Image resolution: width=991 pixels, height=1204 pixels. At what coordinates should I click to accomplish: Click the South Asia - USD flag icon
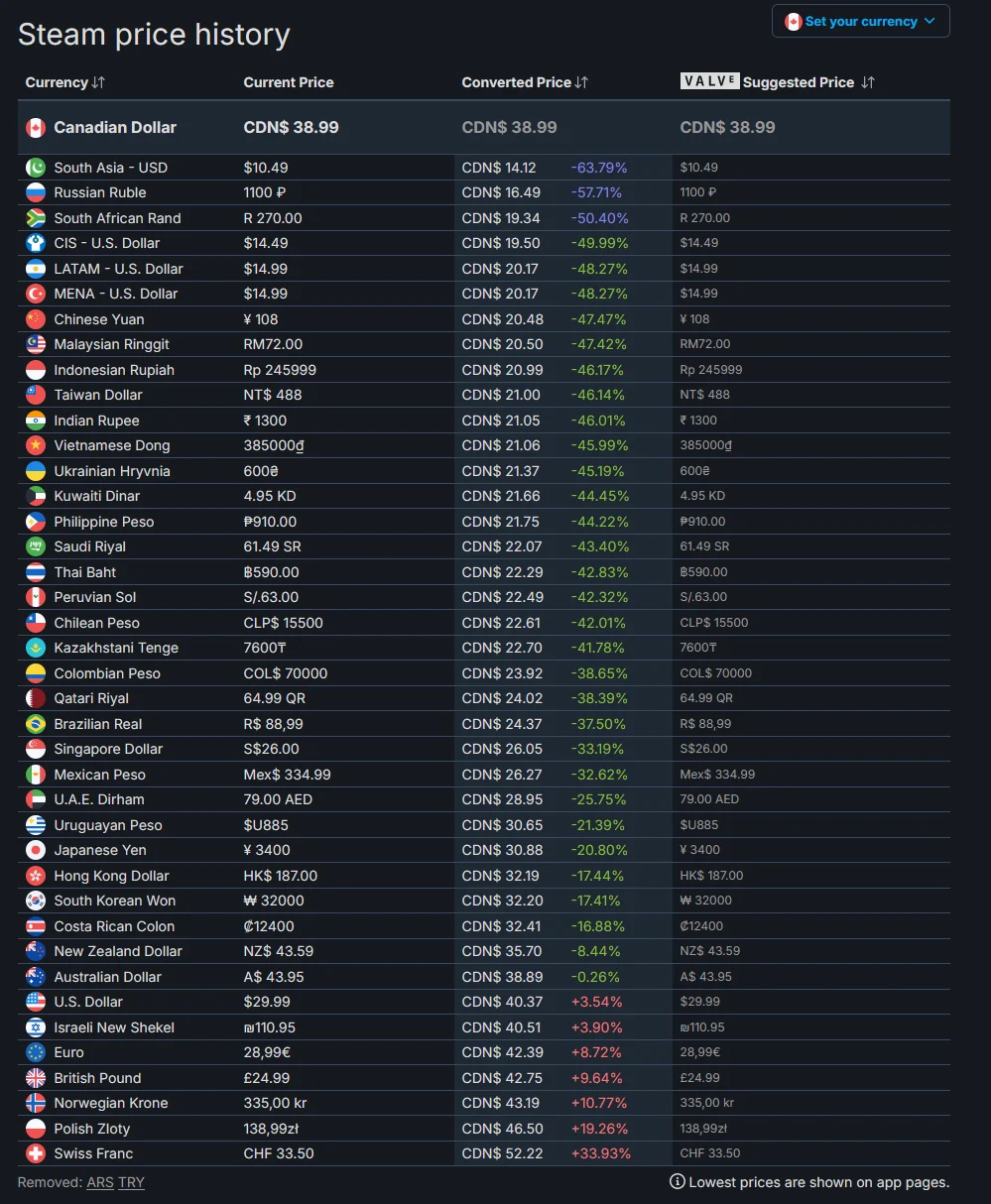click(36, 168)
